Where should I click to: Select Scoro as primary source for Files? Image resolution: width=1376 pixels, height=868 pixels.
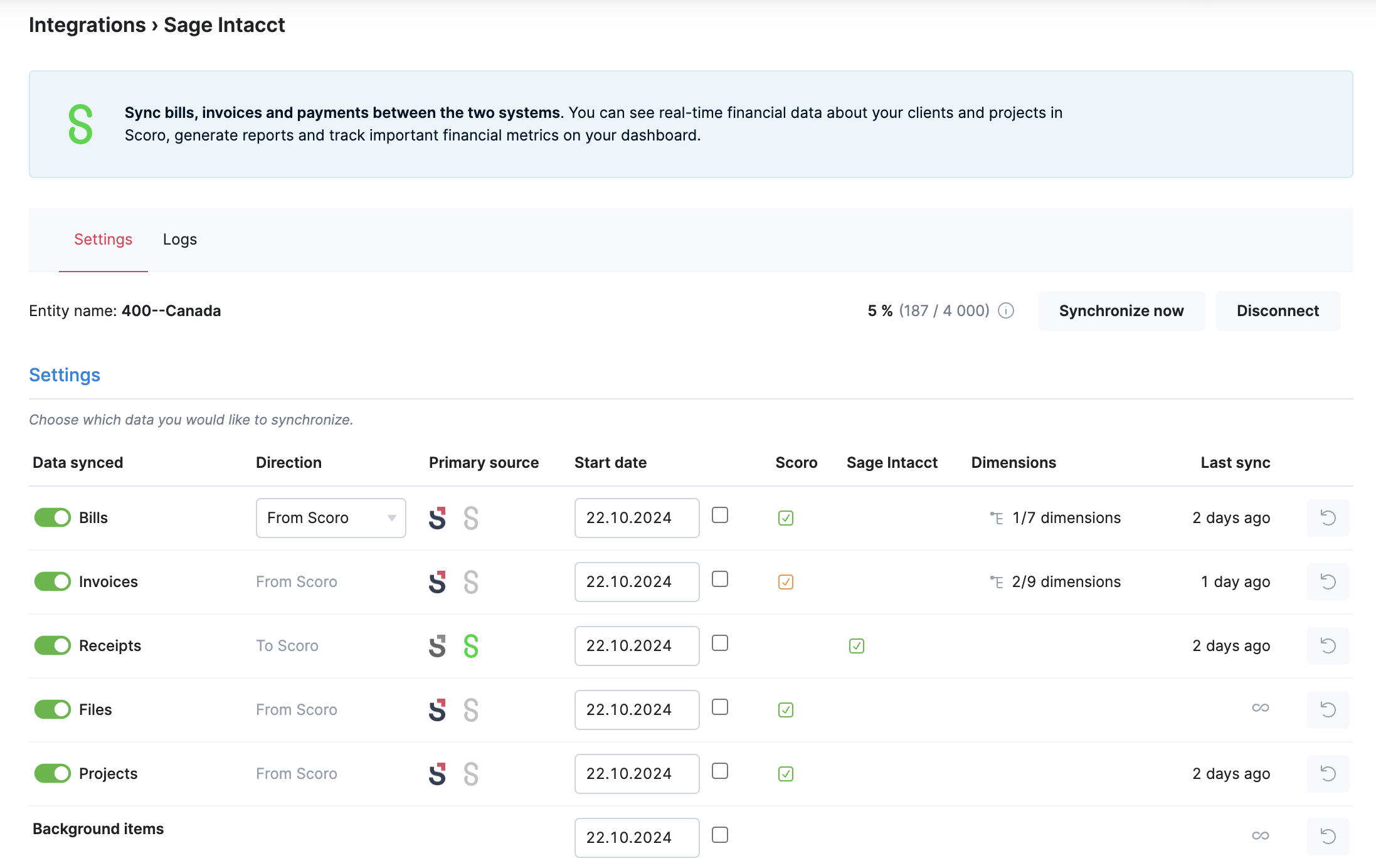pos(437,710)
